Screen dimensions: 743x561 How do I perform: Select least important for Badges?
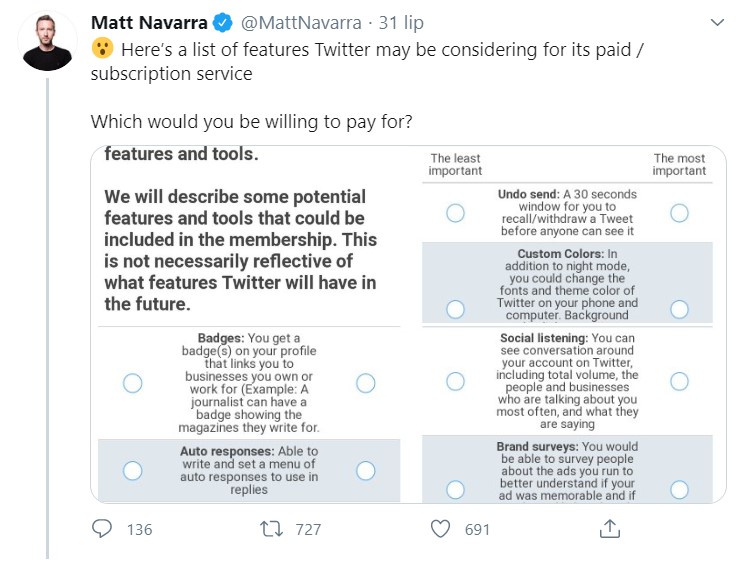tap(132, 383)
